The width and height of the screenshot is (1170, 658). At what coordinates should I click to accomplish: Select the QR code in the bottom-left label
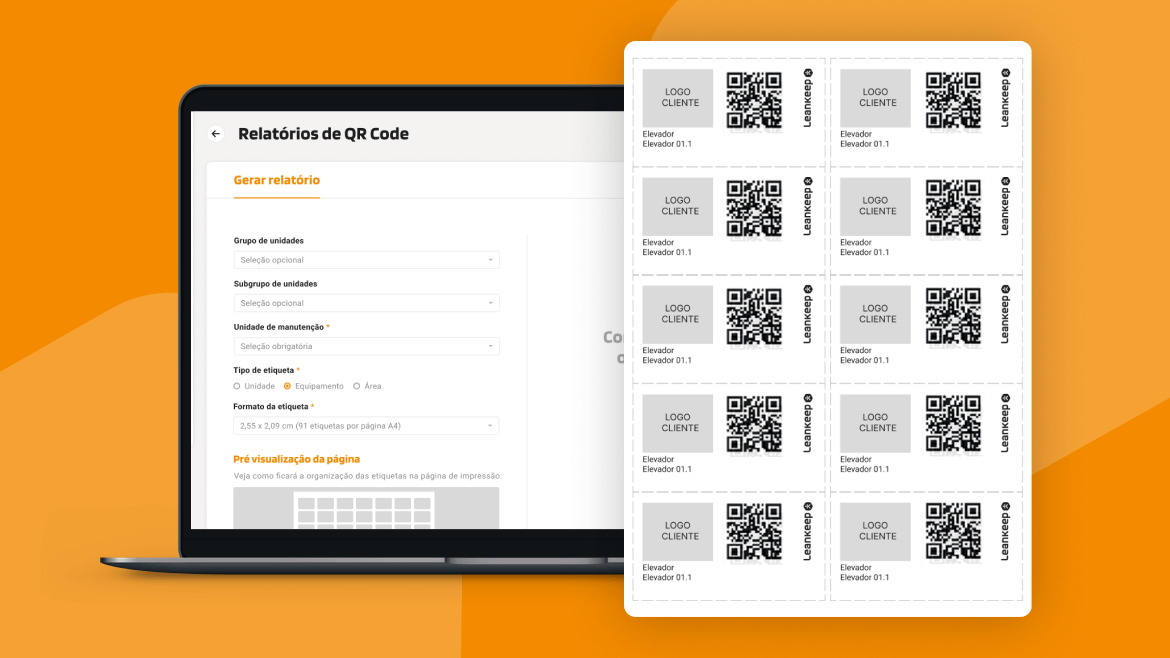point(754,532)
